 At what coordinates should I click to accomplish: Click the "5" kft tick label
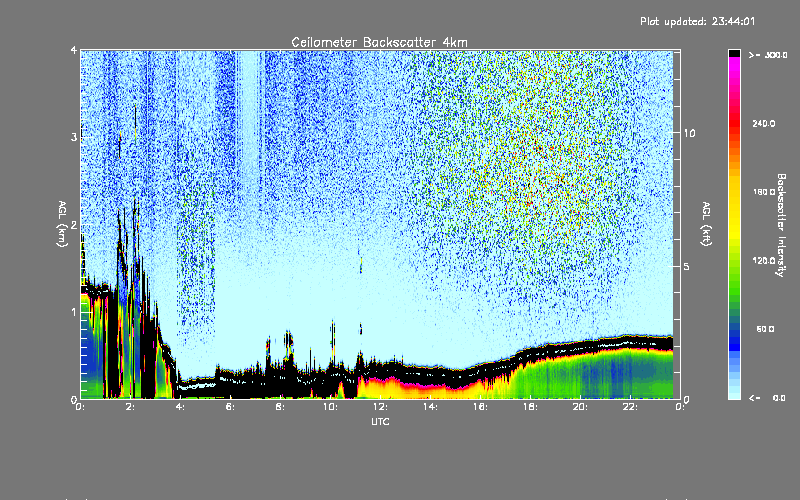point(686,266)
